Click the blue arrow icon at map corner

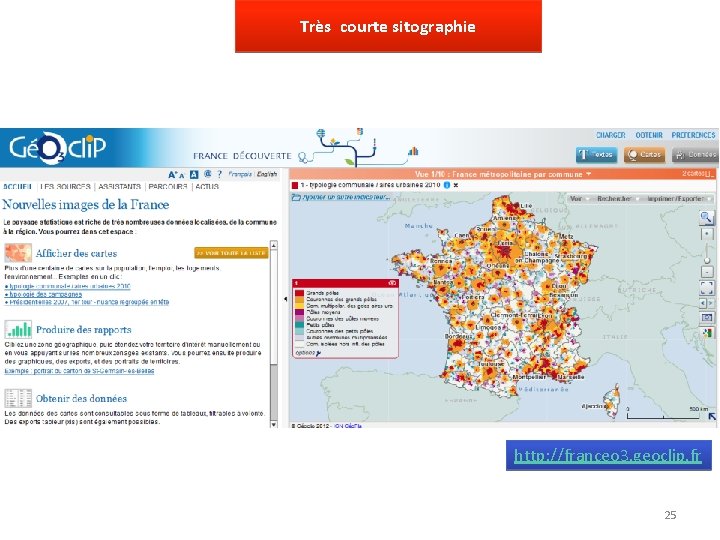(x=711, y=417)
